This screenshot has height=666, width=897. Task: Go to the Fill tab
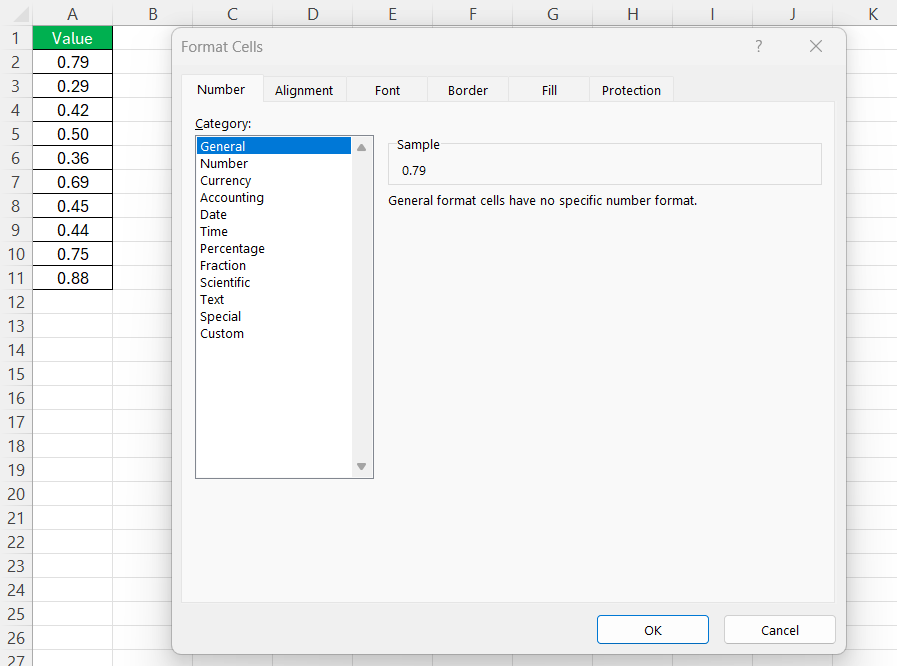tap(549, 90)
